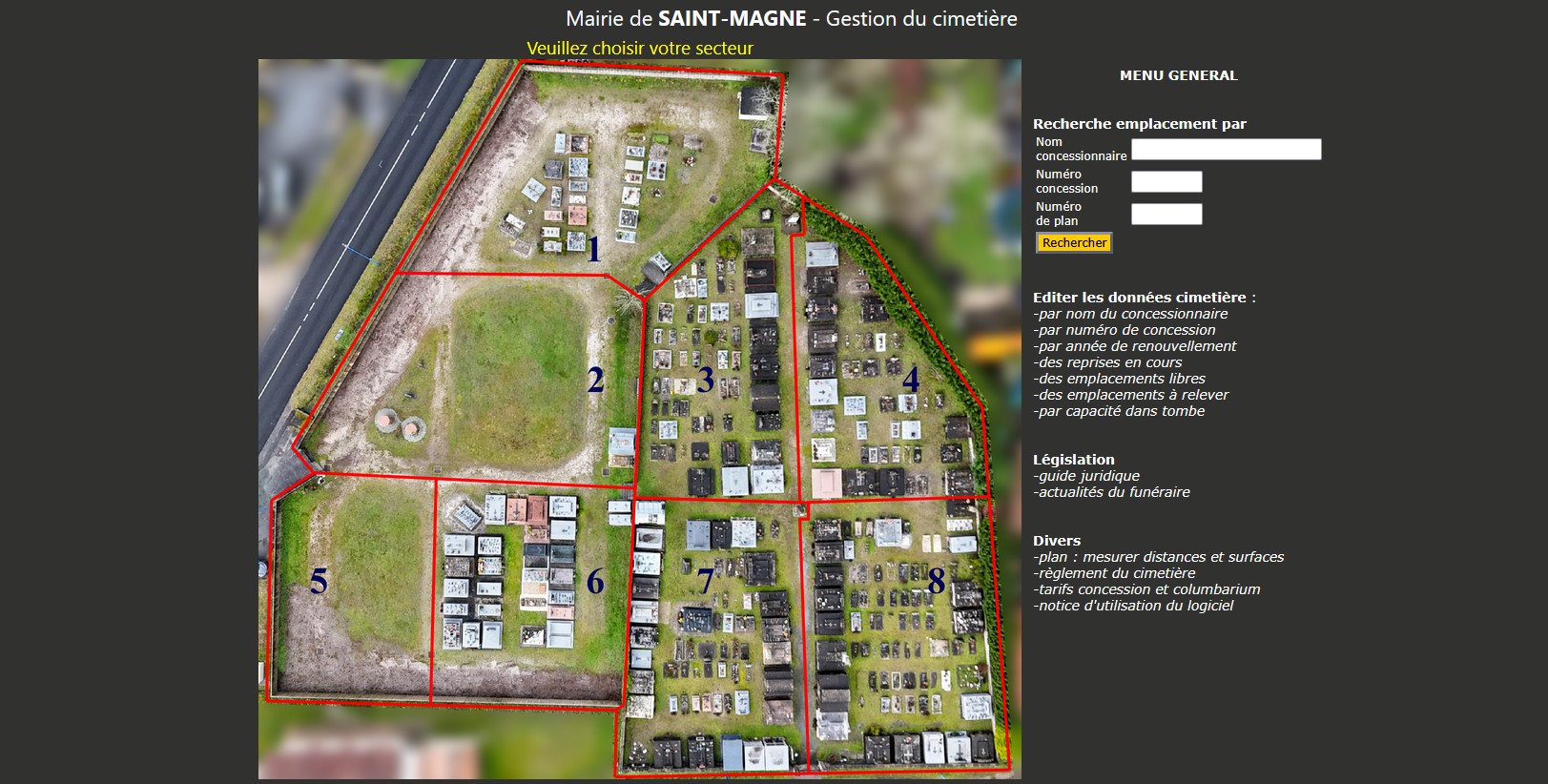Focus the Numéro concession text box
The width and height of the screenshot is (1548, 784).
pyautogui.click(x=1166, y=182)
